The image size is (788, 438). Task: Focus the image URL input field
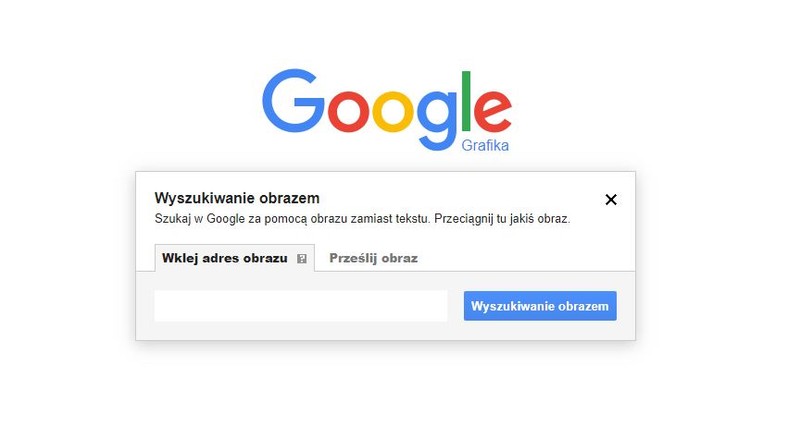tap(300, 306)
